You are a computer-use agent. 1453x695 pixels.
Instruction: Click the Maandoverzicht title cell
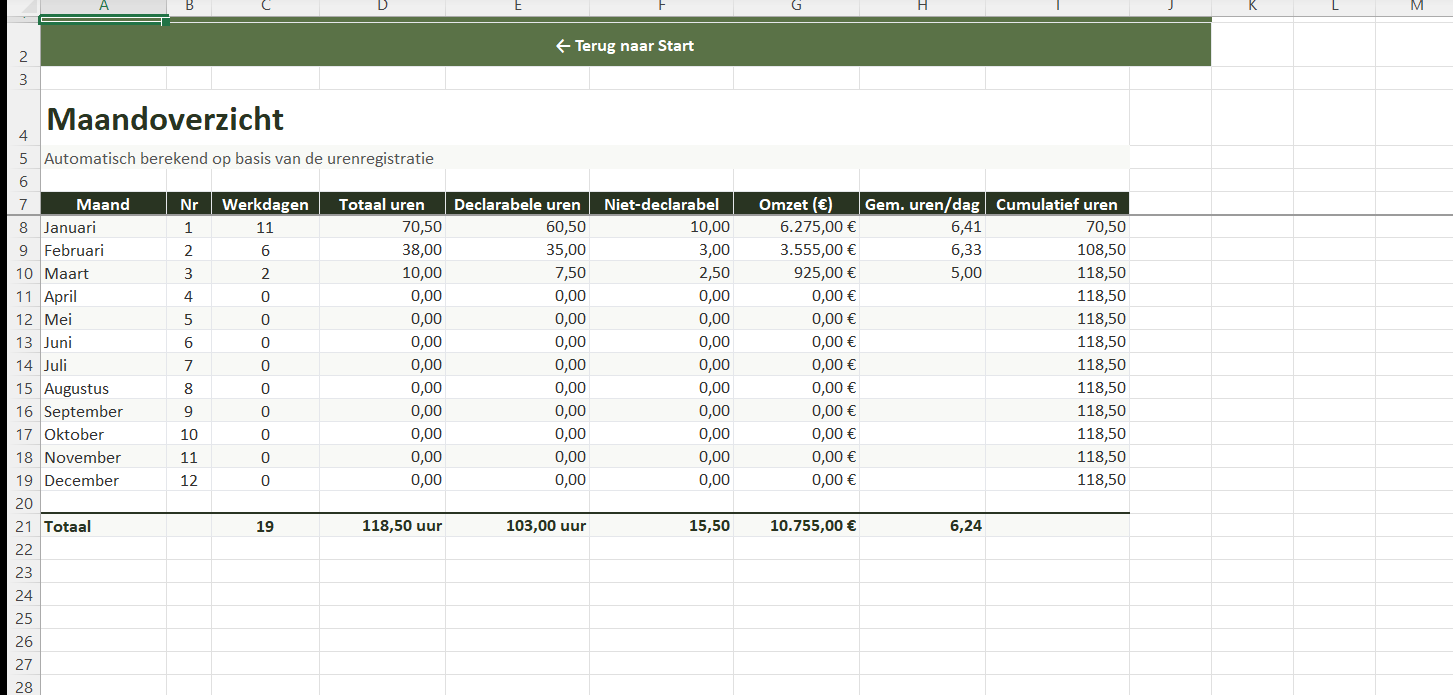(x=166, y=120)
